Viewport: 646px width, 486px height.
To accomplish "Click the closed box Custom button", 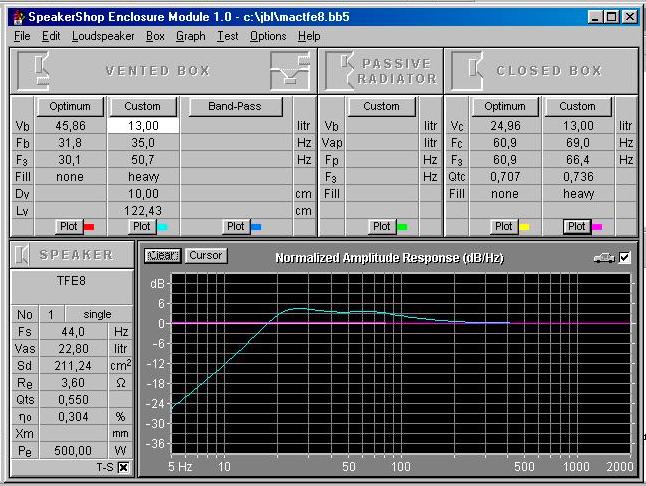I will [578, 106].
